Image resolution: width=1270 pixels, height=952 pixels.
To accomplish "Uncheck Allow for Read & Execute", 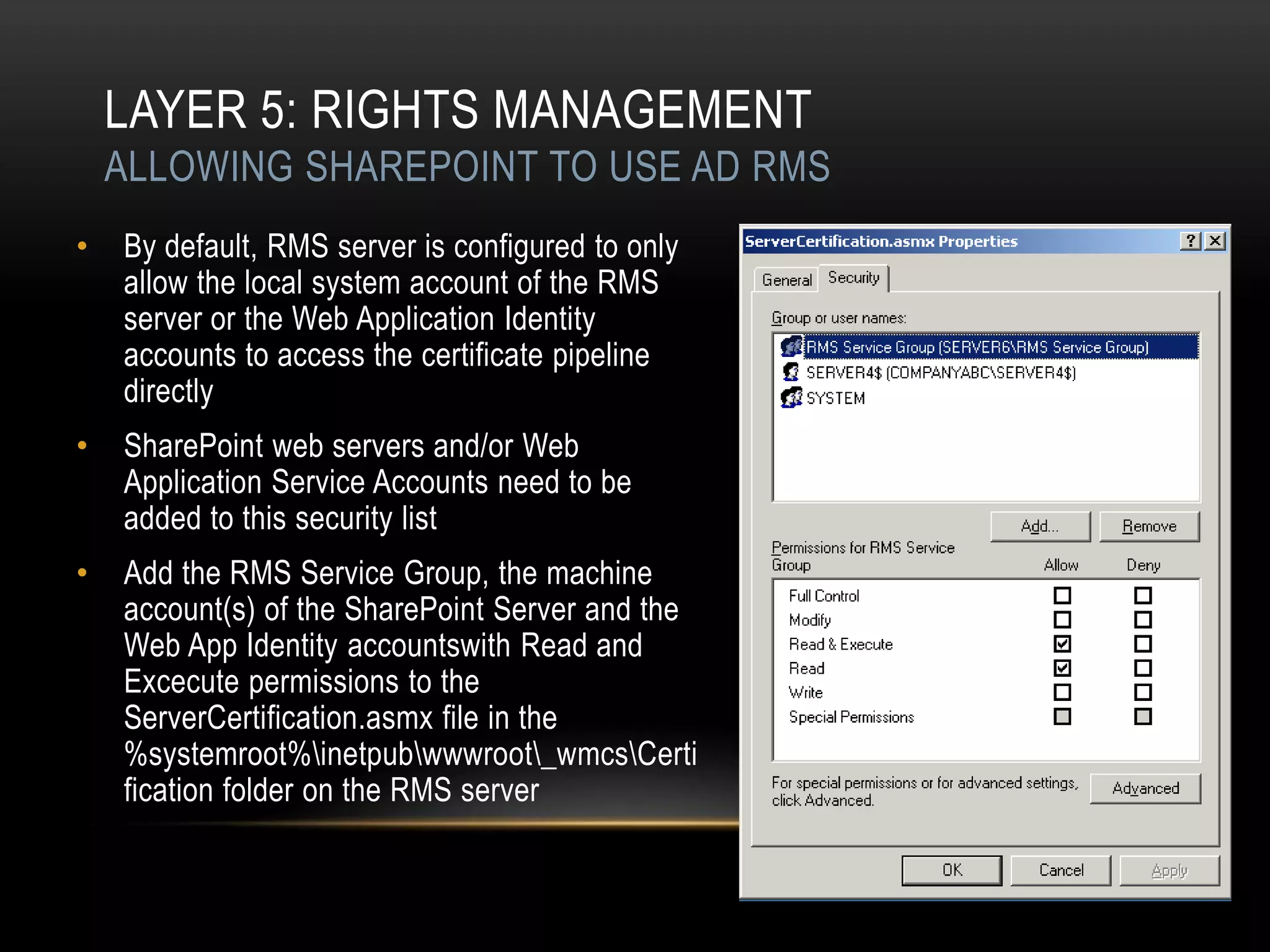I will tap(1062, 644).
